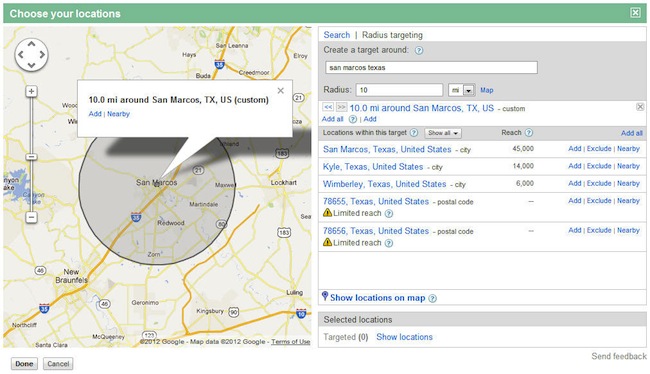650x374 pixels.
Task: Exclude San Marcos city location
Action: pyautogui.click(x=599, y=148)
